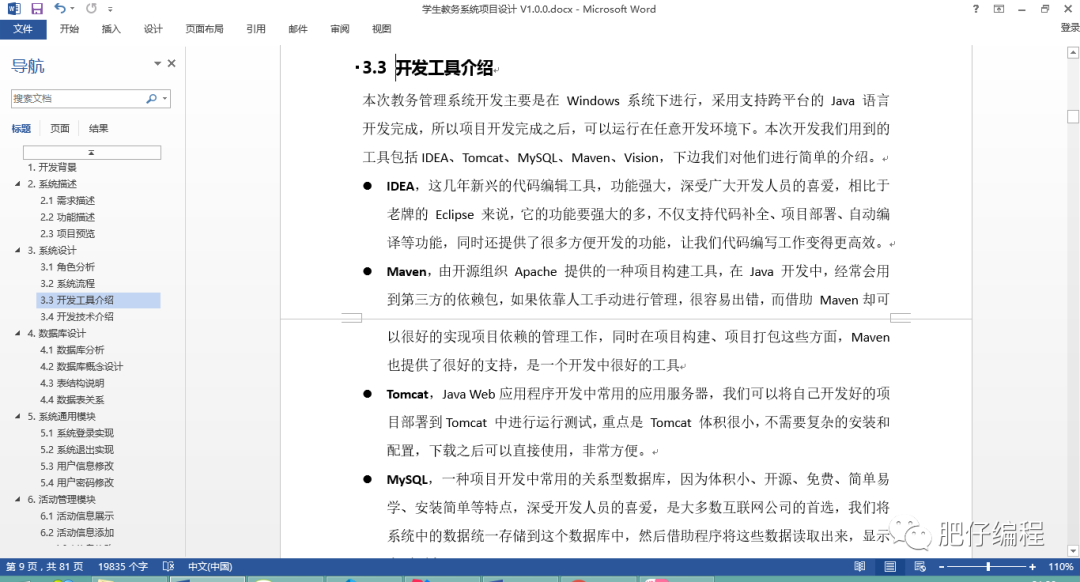Open the undo history dropdown arrow

(72, 9)
